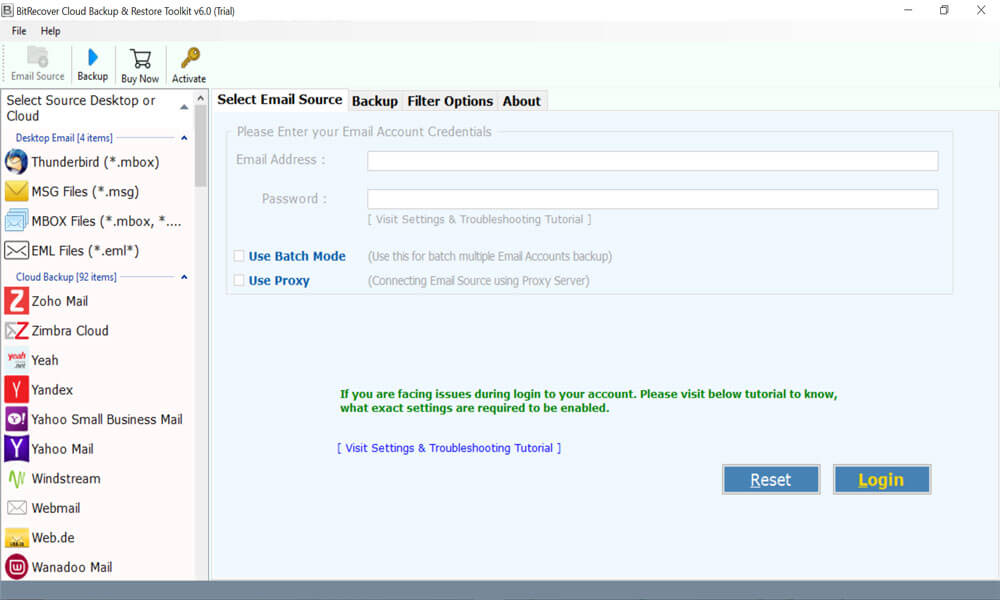Click the Use Batch Mode label
Viewport: 1000px width, 600px height.
tap(297, 256)
